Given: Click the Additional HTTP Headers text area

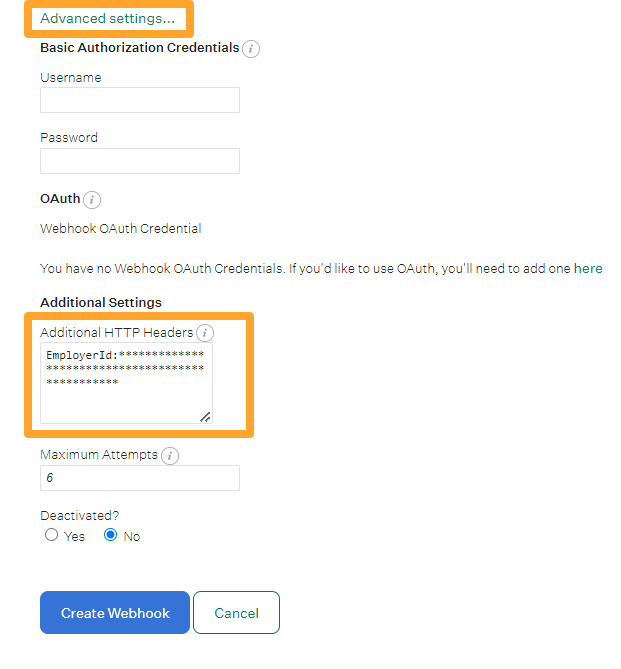Looking at the screenshot, I should pos(126,383).
